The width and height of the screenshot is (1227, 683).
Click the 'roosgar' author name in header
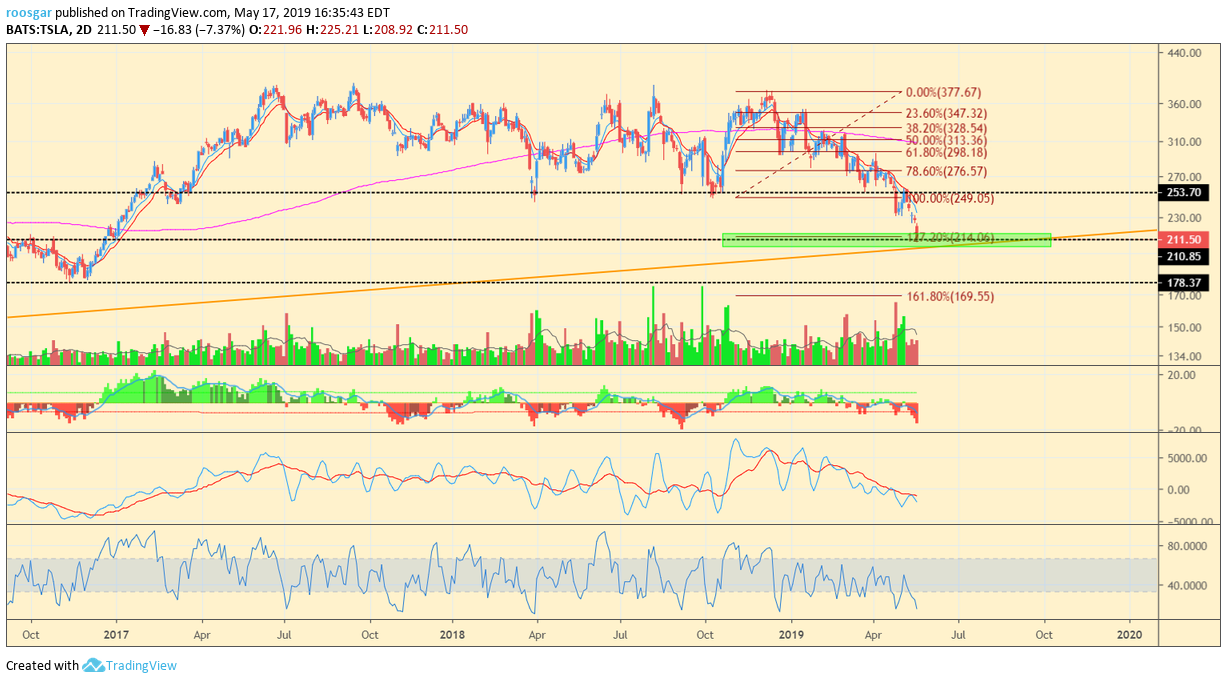[x=27, y=13]
